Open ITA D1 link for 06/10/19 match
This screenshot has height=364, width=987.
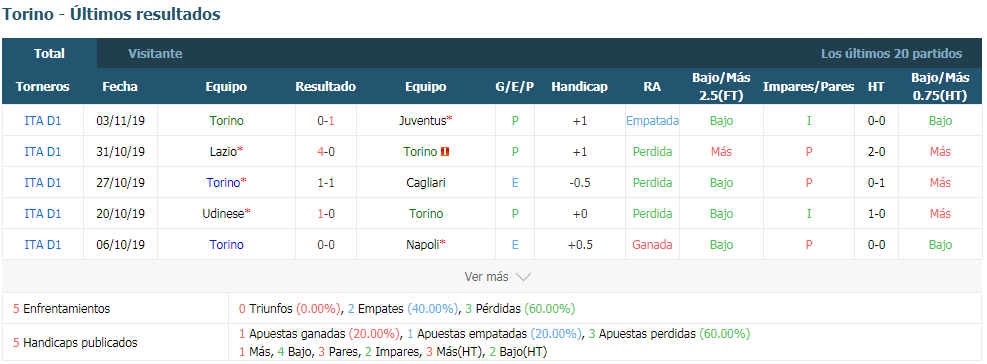(43, 245)
